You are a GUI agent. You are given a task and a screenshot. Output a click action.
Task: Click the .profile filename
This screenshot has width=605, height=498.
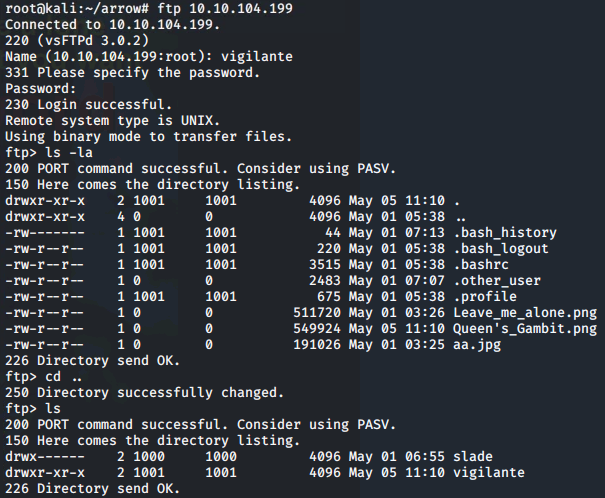click(485, 297)
